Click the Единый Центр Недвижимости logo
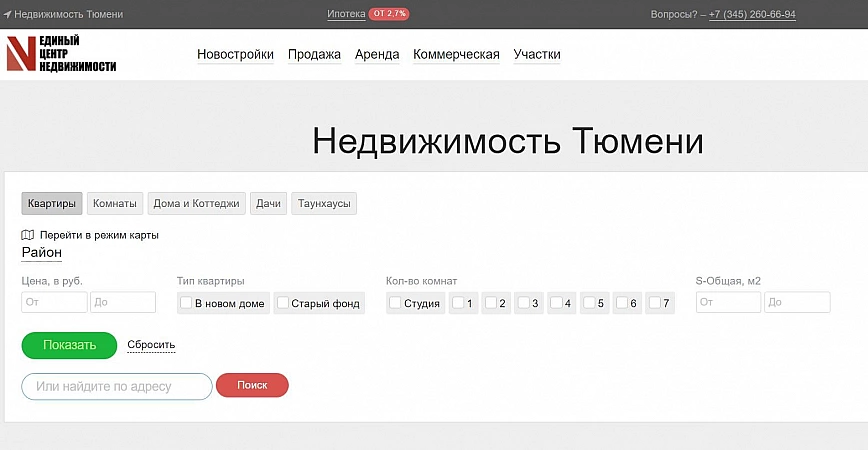 click(x=61, y=54)
